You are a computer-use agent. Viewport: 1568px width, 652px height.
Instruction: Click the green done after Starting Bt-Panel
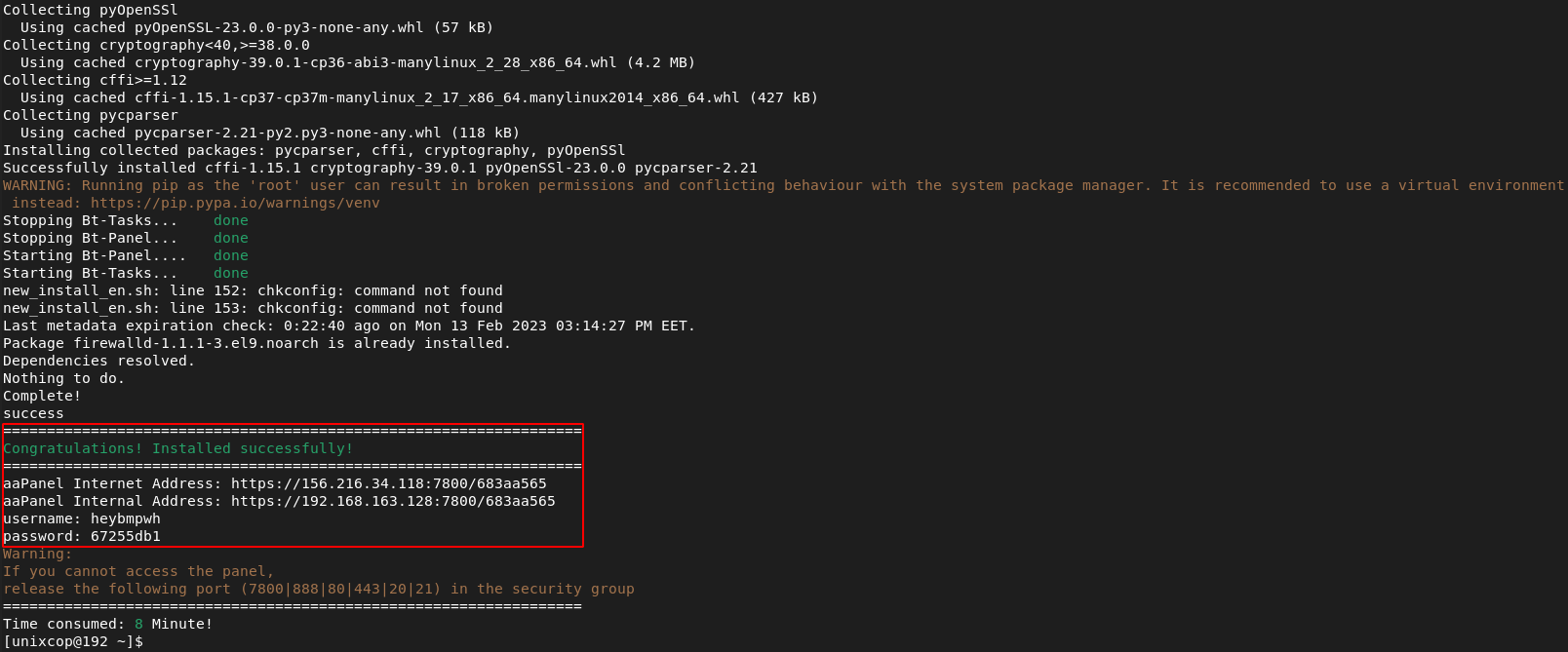(231, 255)
